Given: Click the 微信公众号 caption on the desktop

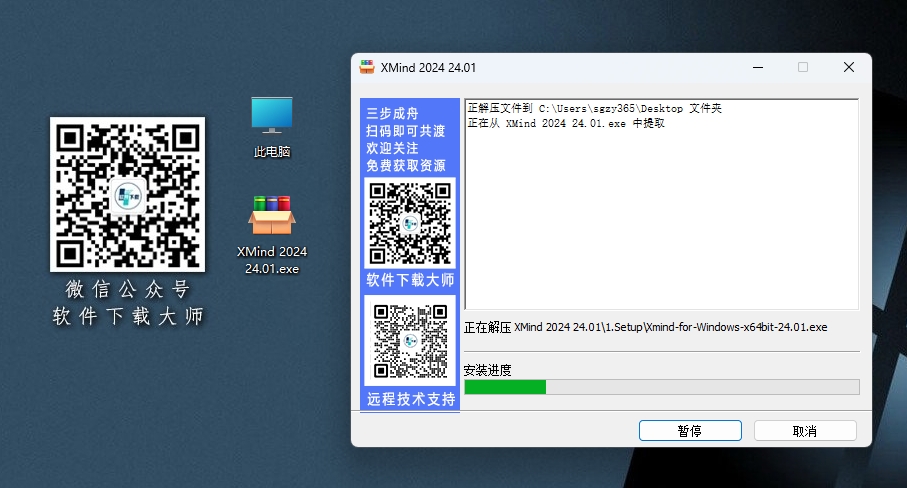Looking at the screenshot, I should point(128,289).
